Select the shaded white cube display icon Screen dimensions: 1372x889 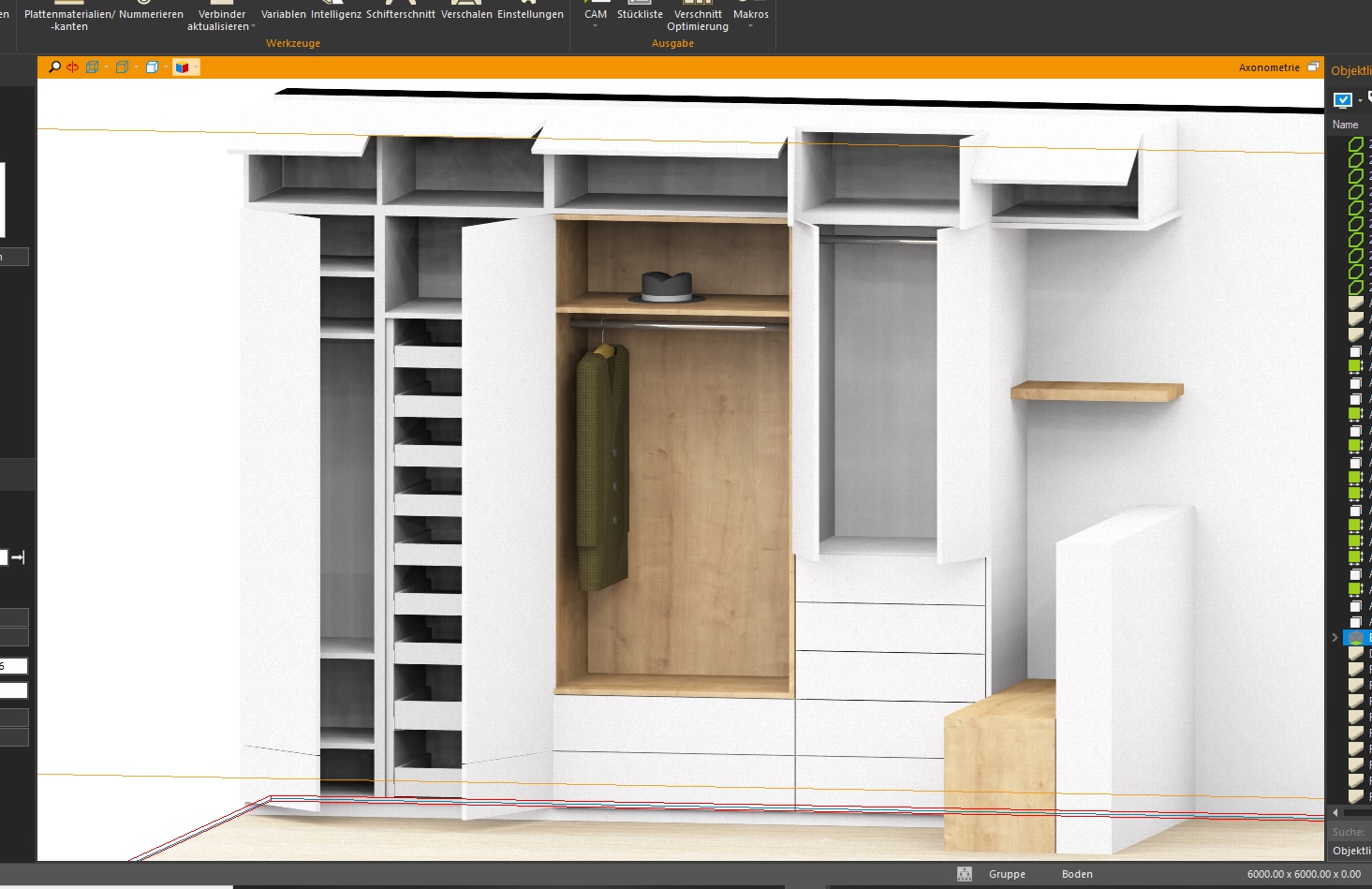click(x=152, y=67)
